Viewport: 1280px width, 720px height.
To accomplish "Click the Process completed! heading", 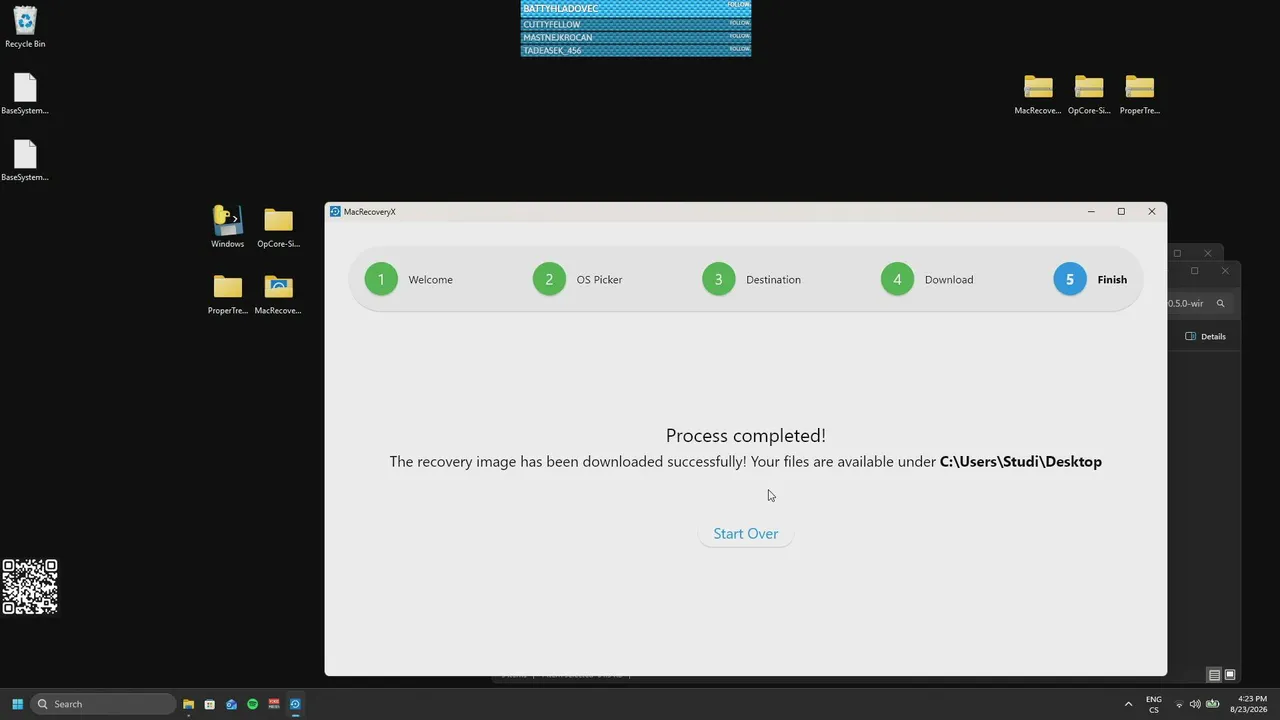I will click(x=746, y=436).
